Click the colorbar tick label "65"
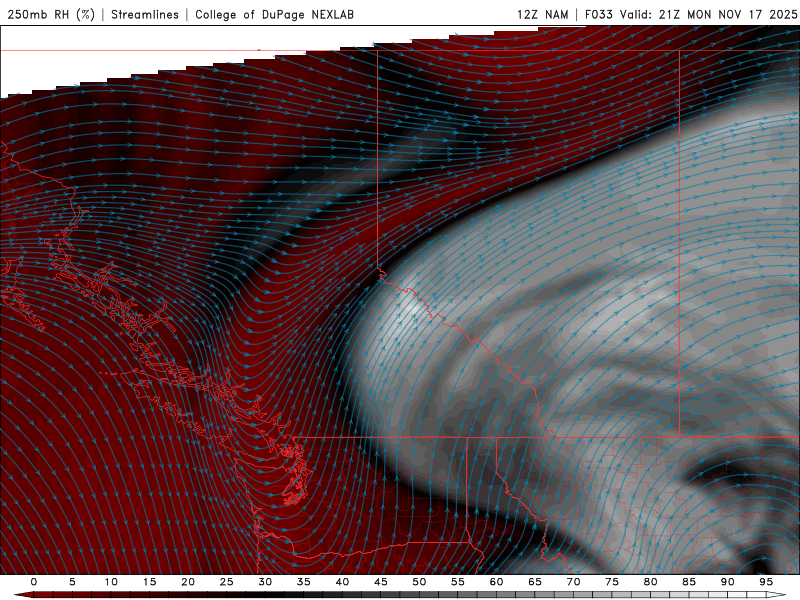This screenshot has width=800, height=600. (535, 582)
